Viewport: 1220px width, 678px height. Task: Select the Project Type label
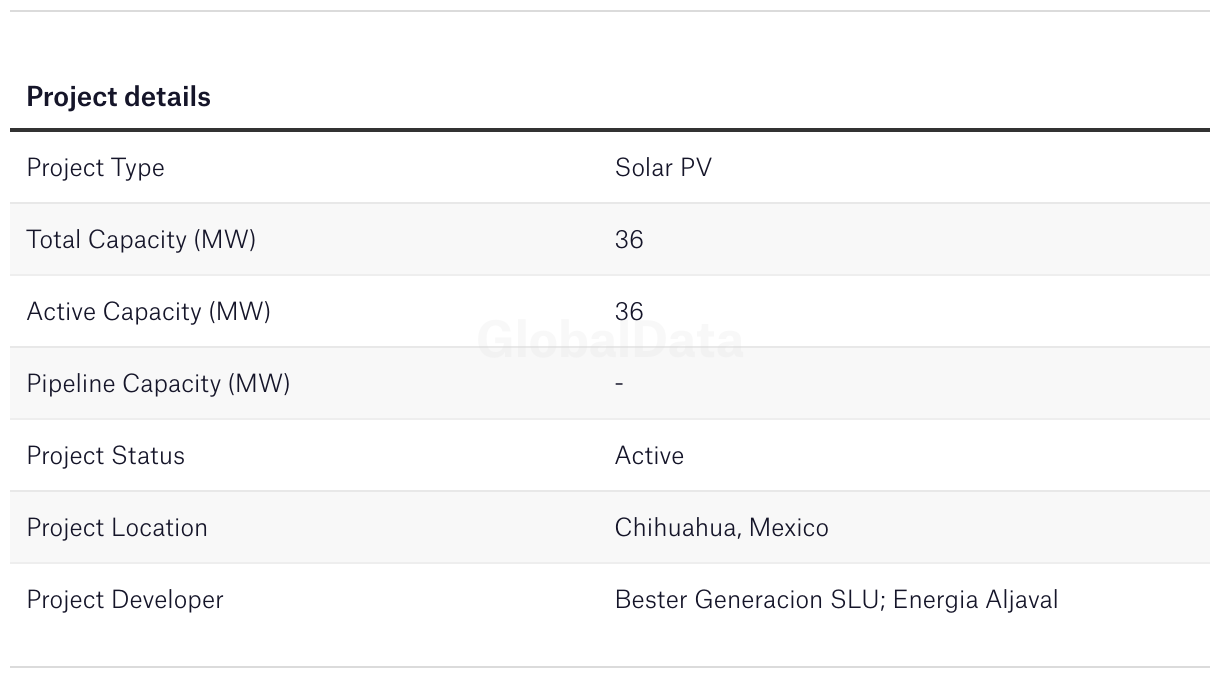(95, 168)
